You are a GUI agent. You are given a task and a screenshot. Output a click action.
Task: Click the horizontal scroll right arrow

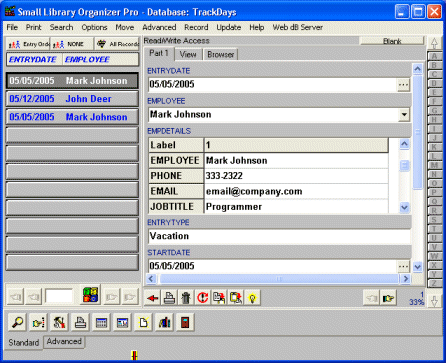pyautogui.click(x=406, y=278)
